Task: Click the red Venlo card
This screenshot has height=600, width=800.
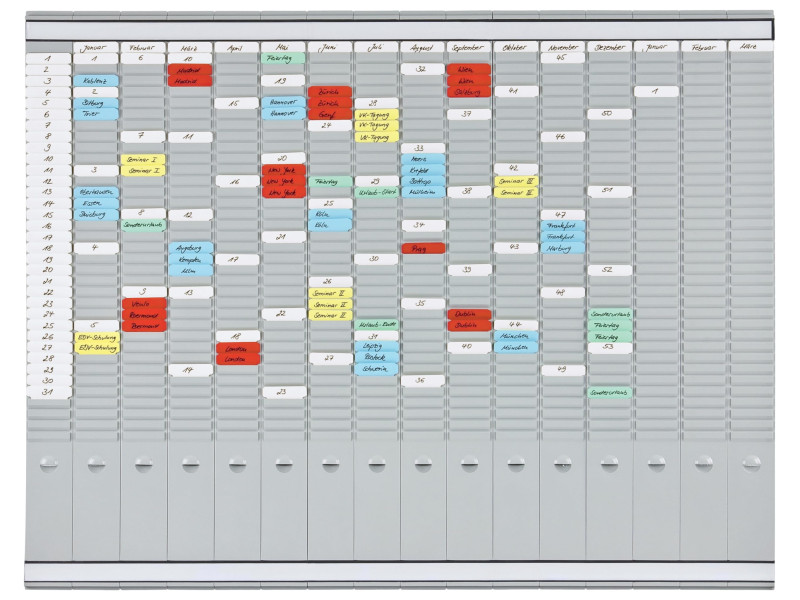Action: [144, 304]
